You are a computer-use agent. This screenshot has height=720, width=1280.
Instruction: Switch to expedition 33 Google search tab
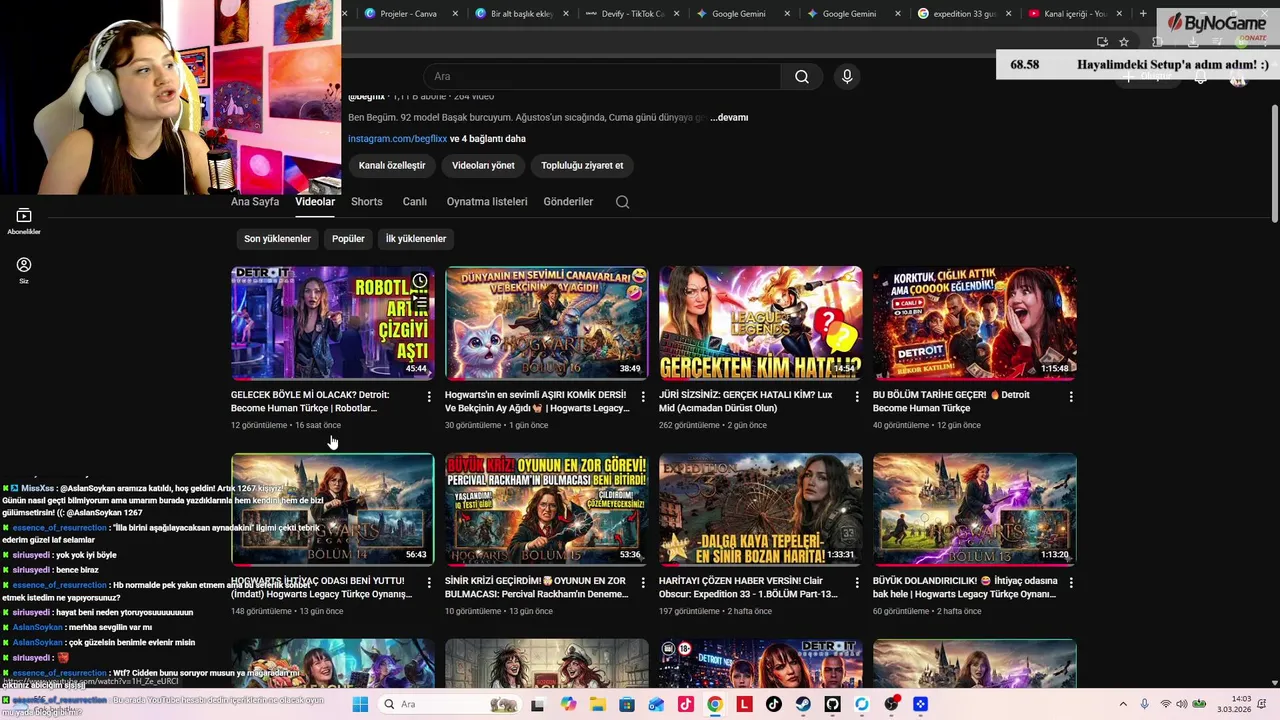pos(964,14)
